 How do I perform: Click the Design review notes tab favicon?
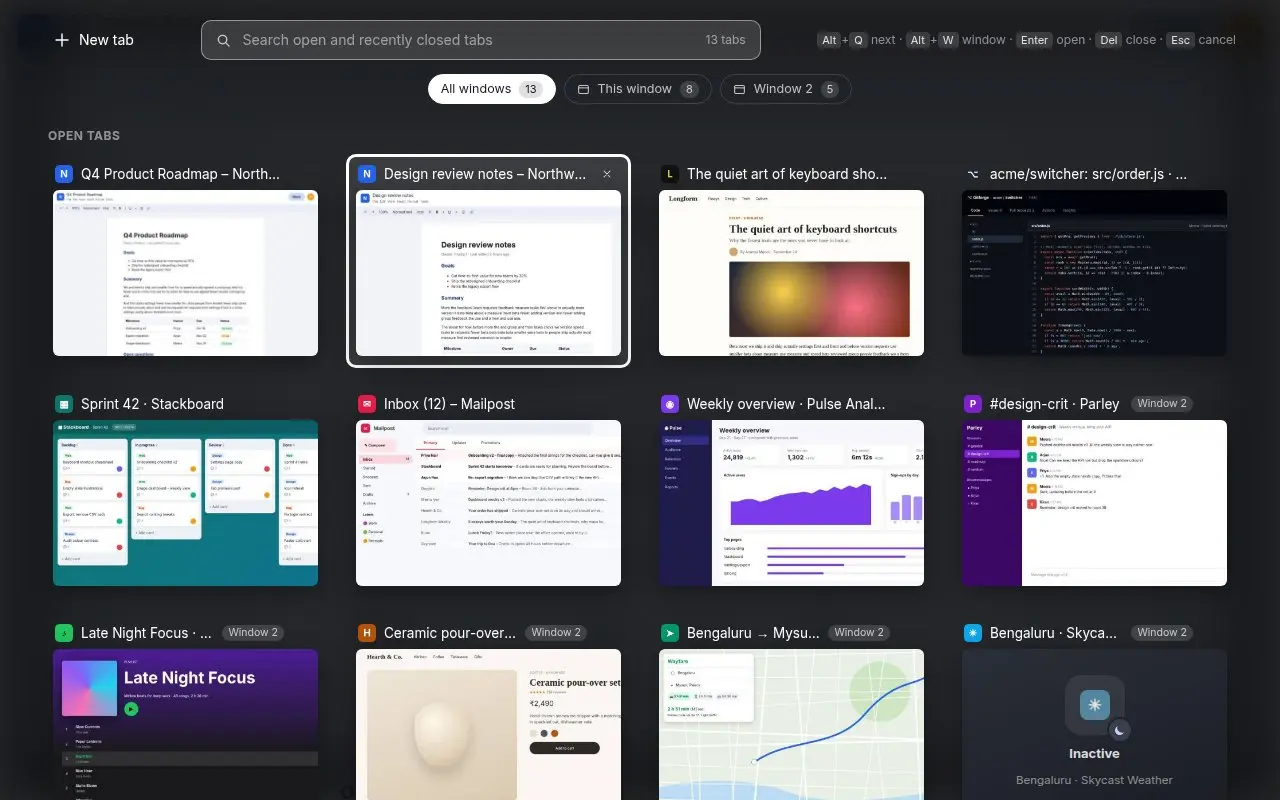tap(367, 174)
